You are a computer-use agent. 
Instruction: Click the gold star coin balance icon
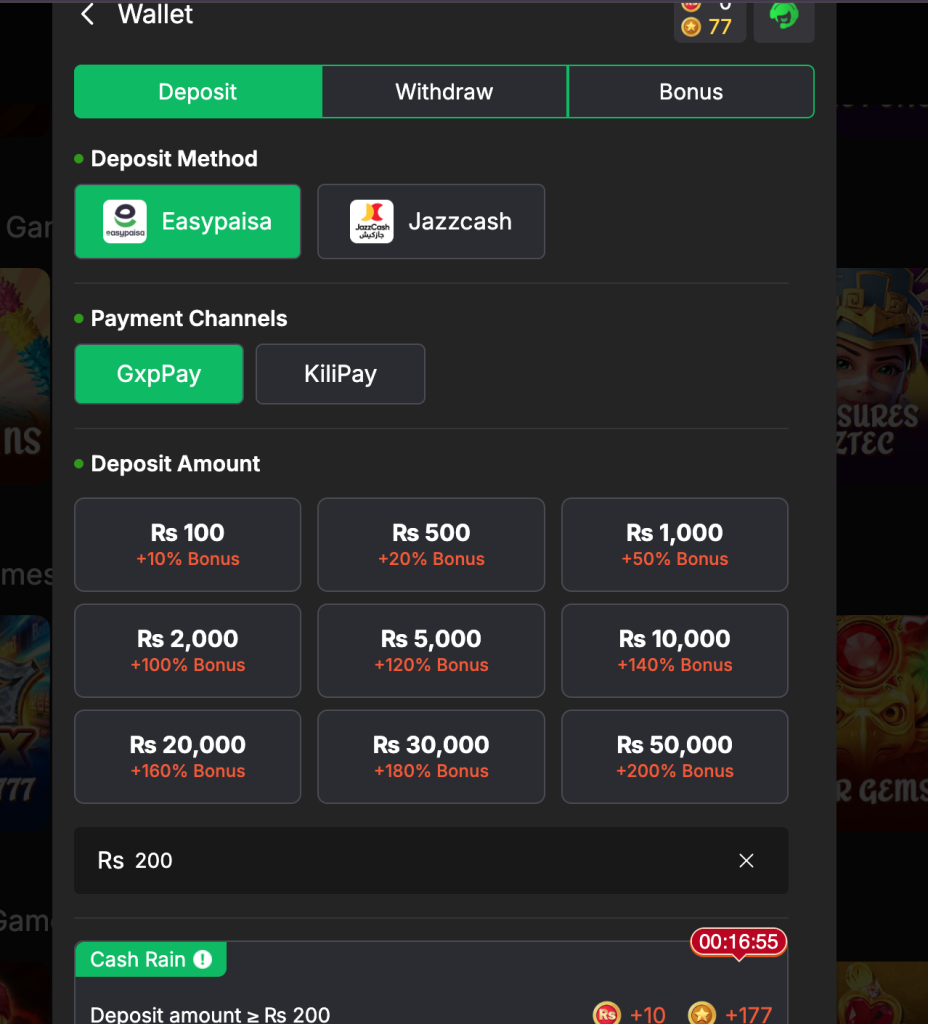tap(689, 27)
